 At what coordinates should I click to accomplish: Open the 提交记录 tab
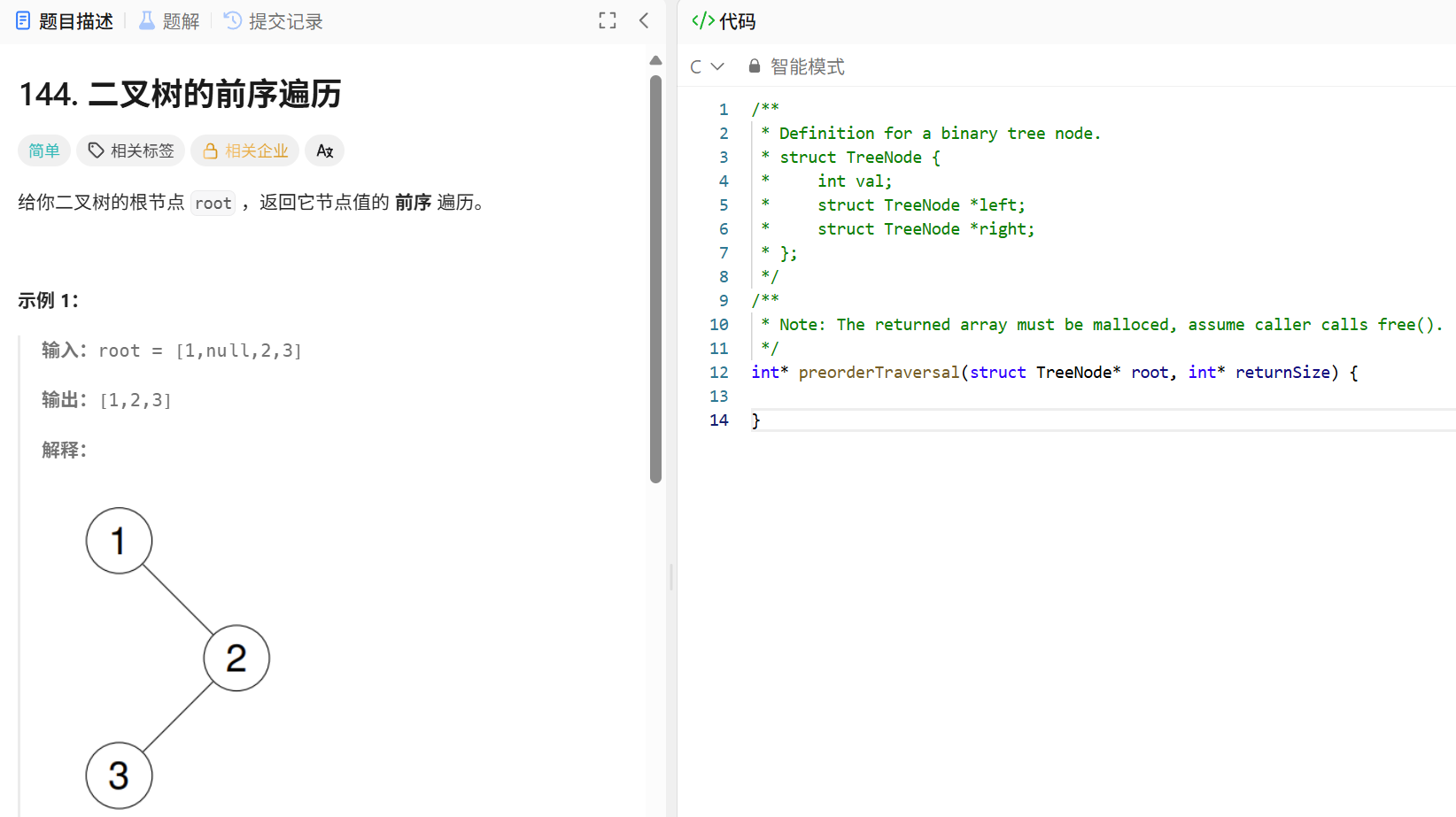coord(274,21)
